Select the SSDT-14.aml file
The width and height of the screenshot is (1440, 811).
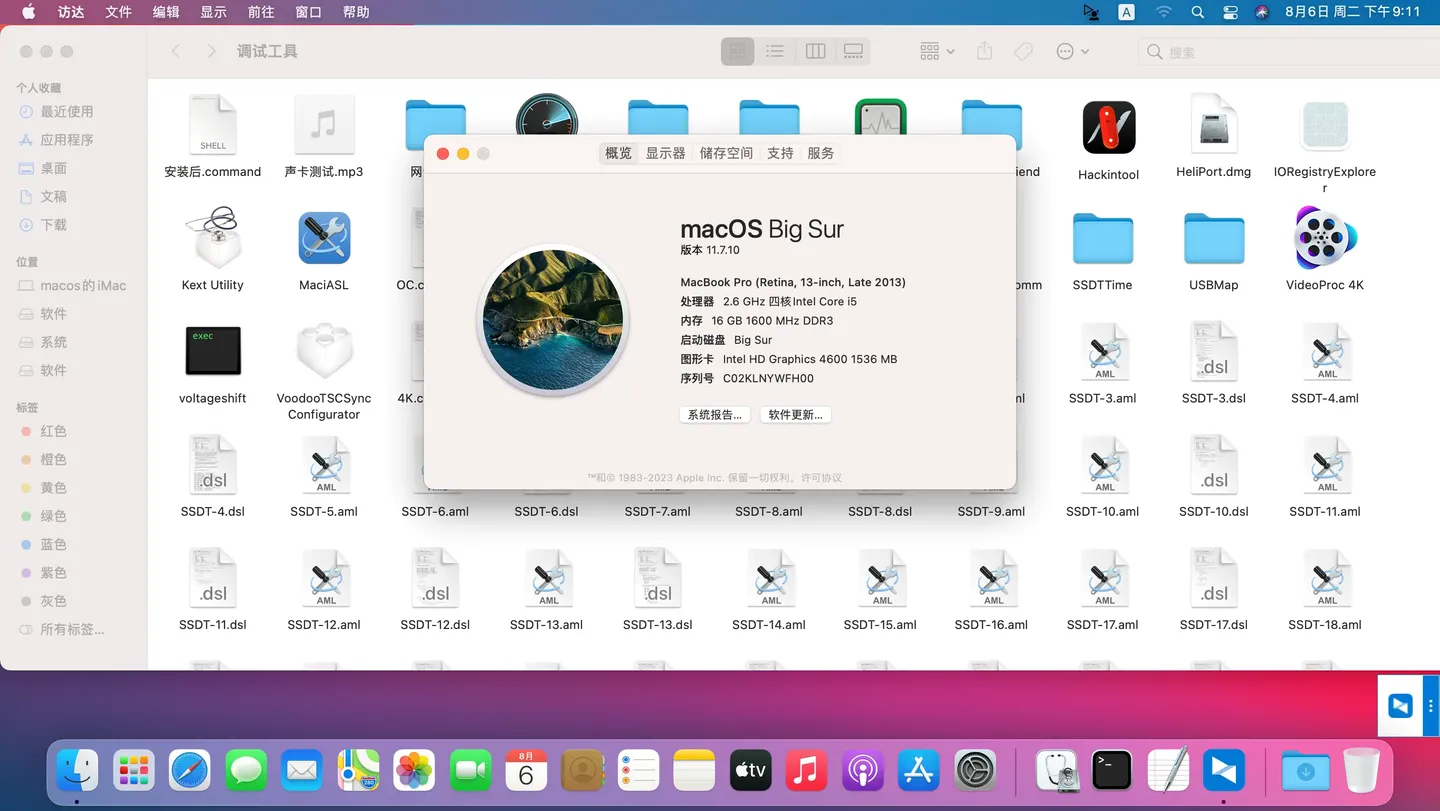tap(769, 578)
